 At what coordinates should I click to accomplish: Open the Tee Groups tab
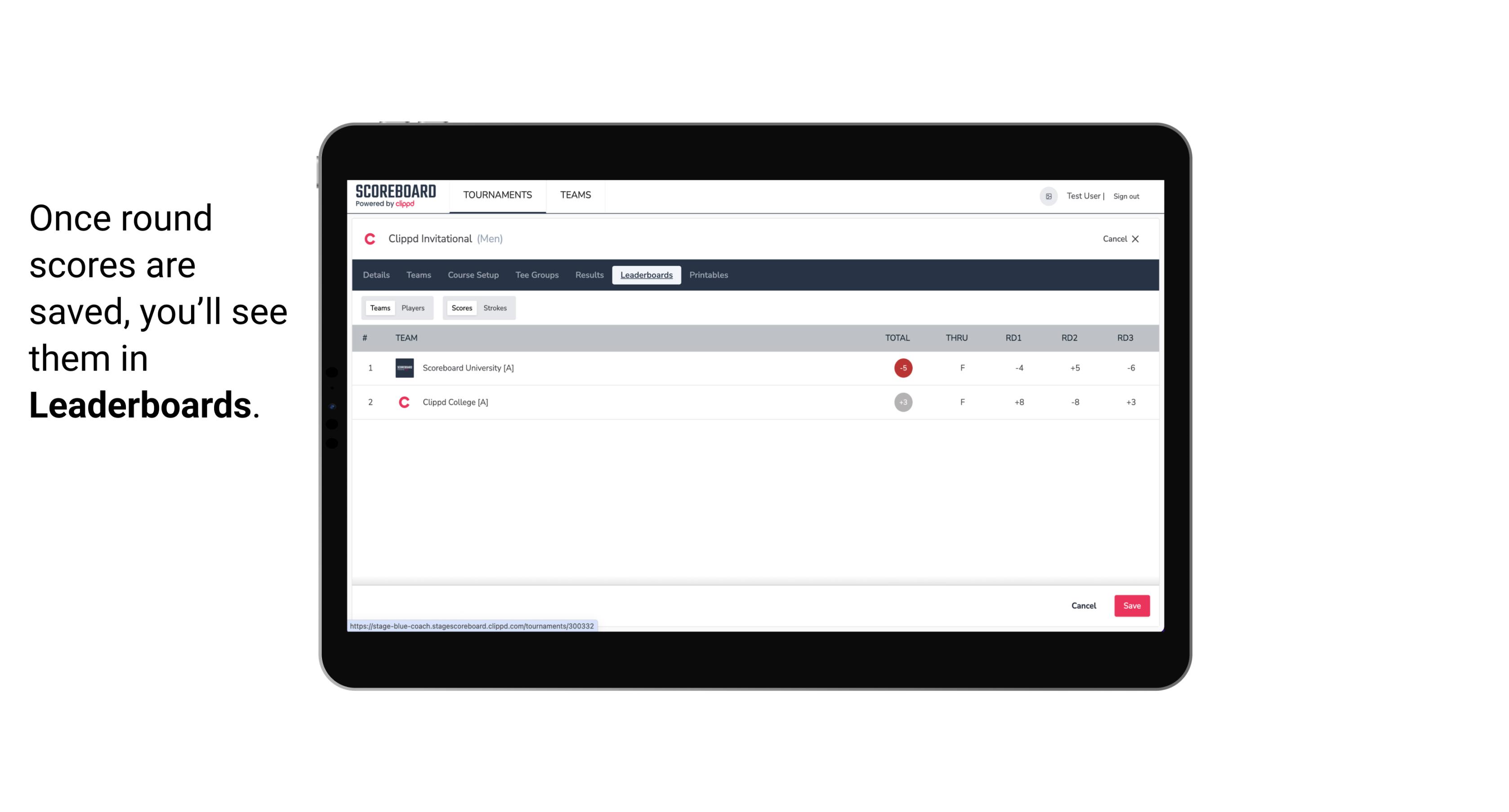(x=536, y=275)
